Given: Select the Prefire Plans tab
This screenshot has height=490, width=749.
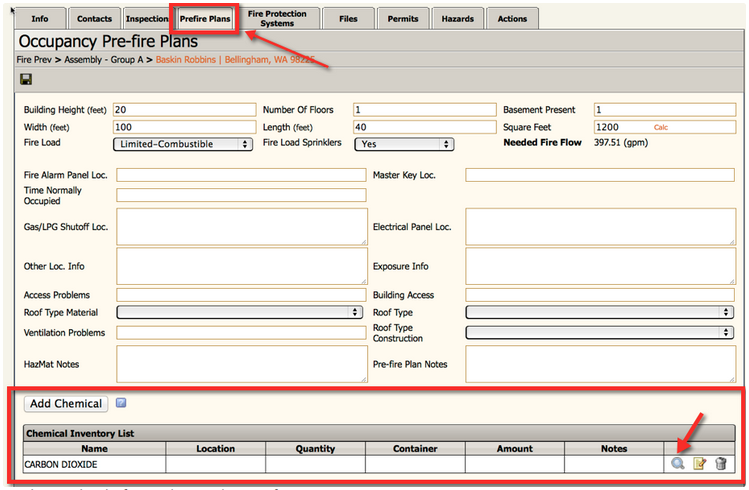Looking at the screenshot, I should pos(205,19).
